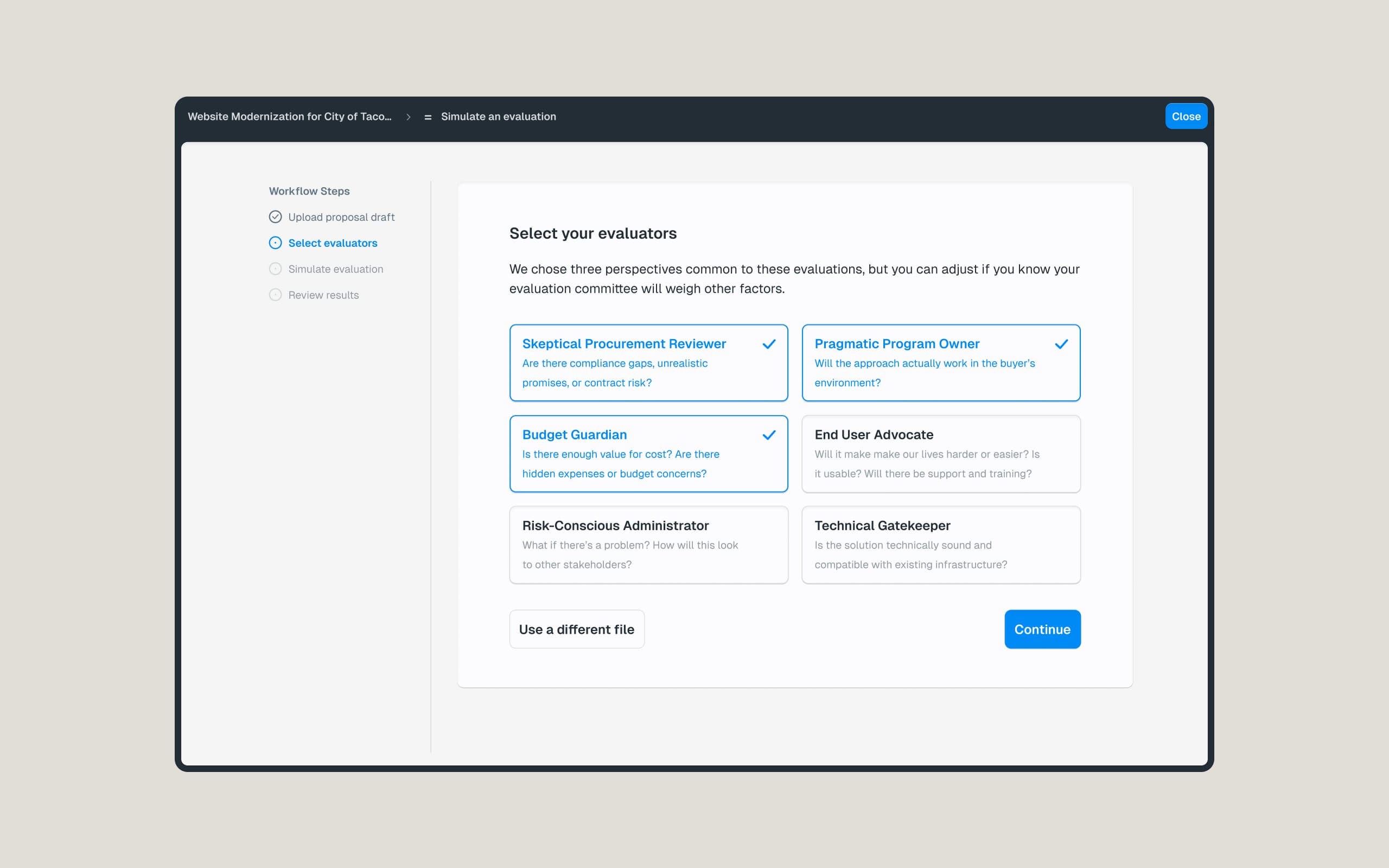Go to Upload proposal draft step
This screenshot has height=868, width=1389.
click(341, 217)
